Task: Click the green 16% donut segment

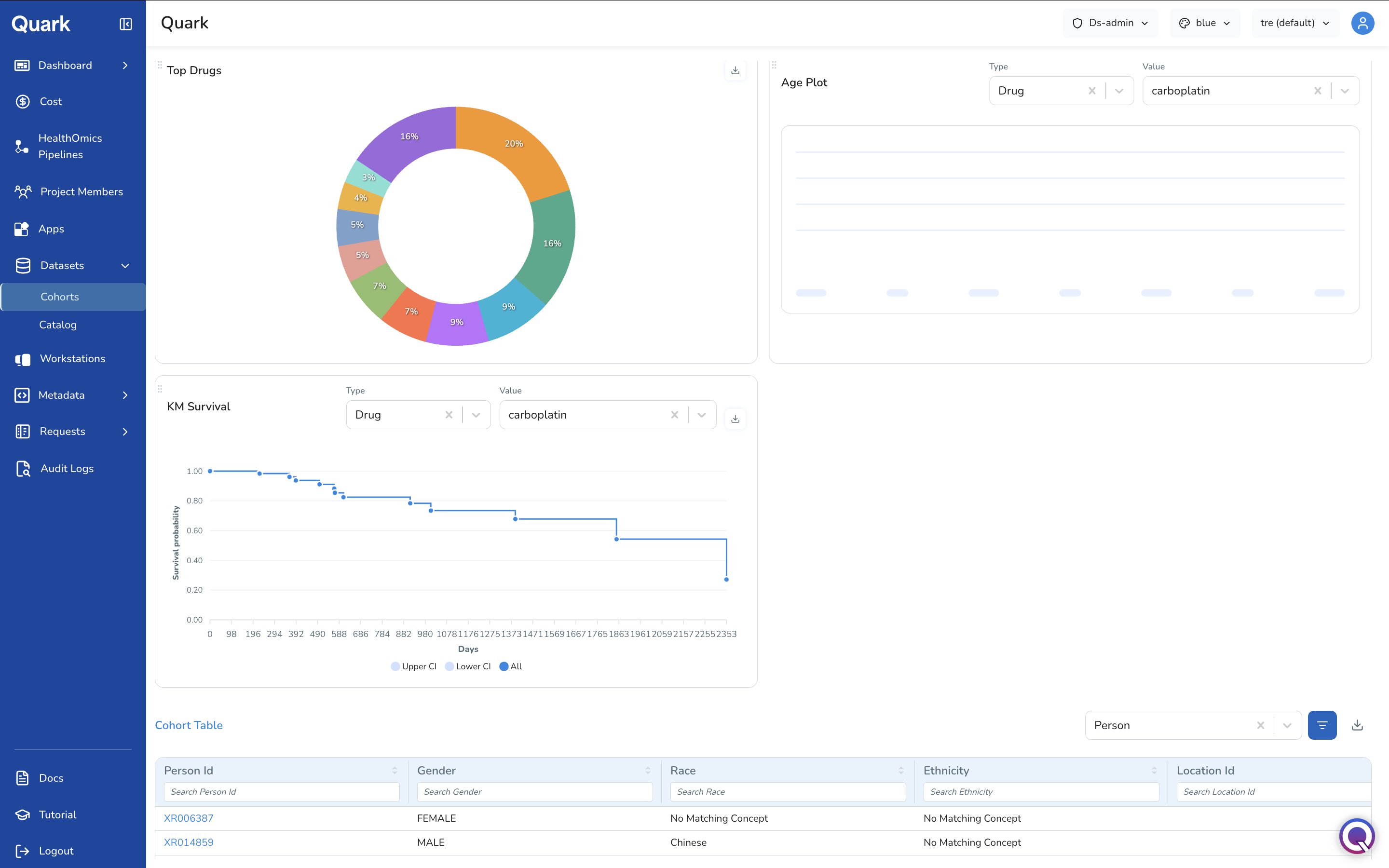Action: [552, 244]
